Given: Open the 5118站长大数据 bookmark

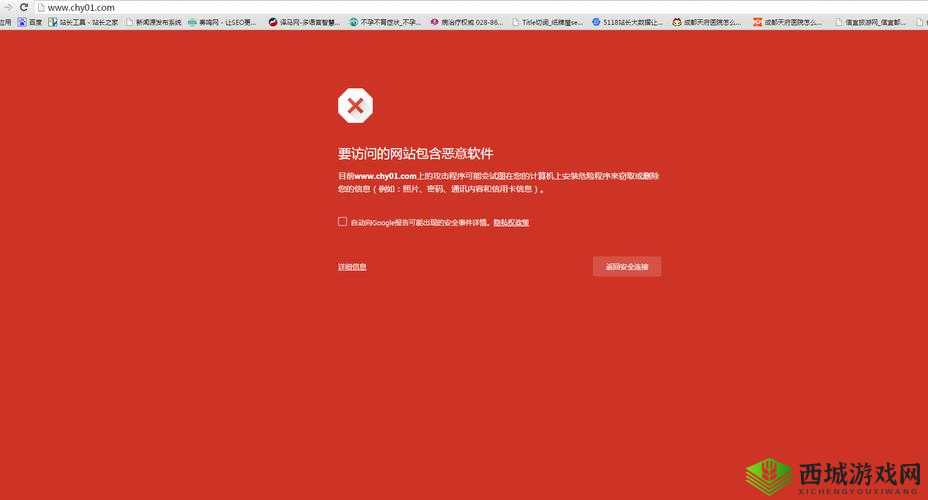Looking at the screenshot, I should pos(627,22).
